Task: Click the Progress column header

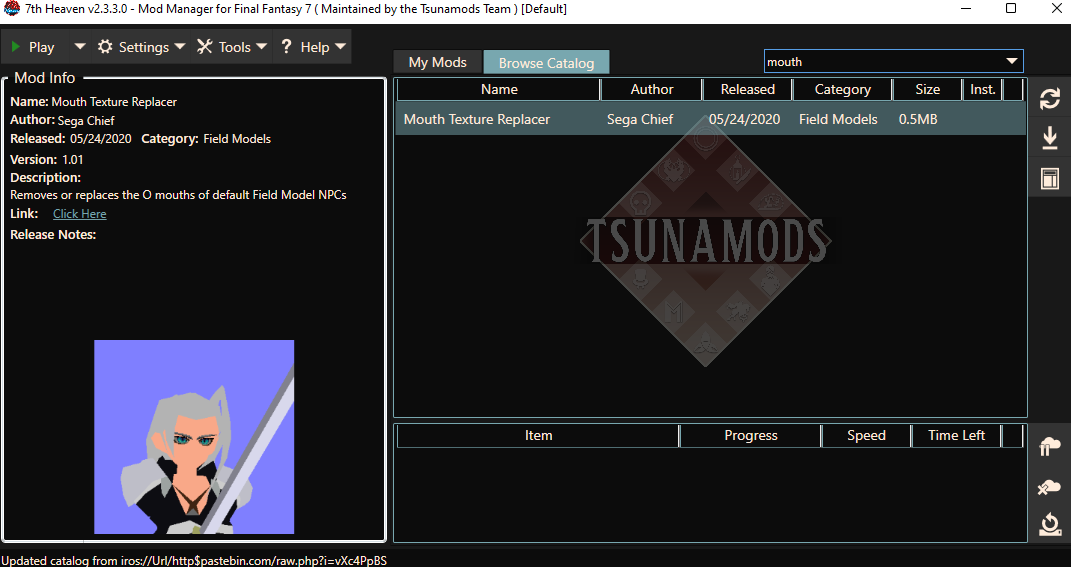Action: click(x=751, y=436)
